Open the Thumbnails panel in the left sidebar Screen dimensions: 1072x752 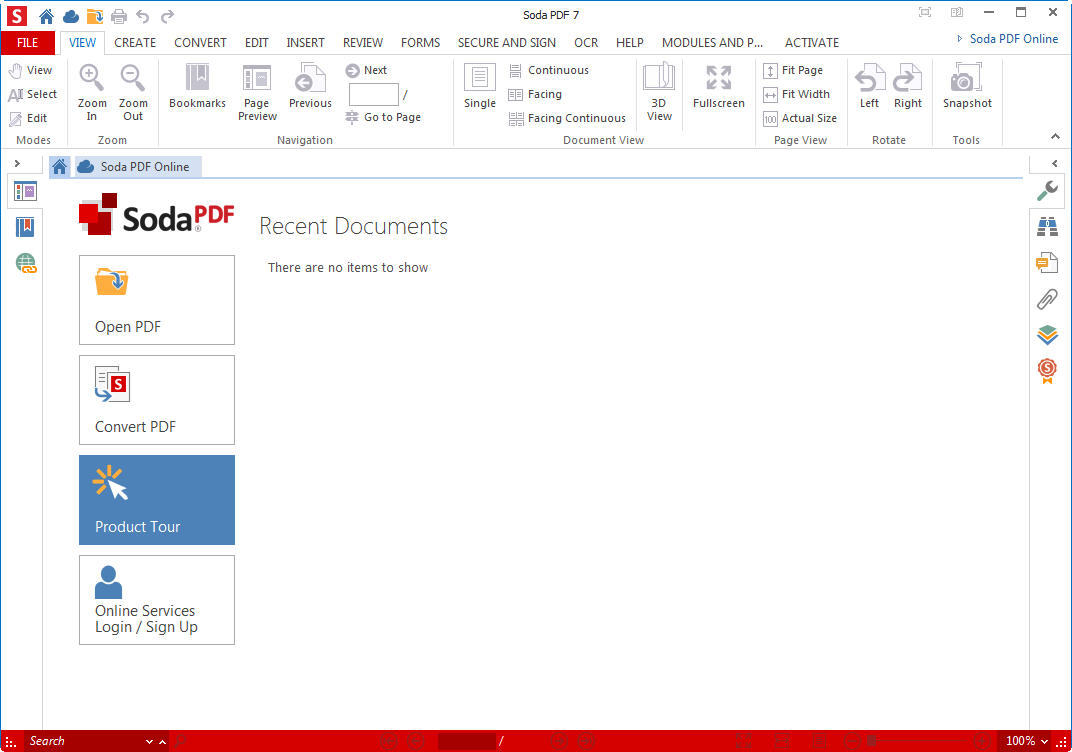(24, 190)
